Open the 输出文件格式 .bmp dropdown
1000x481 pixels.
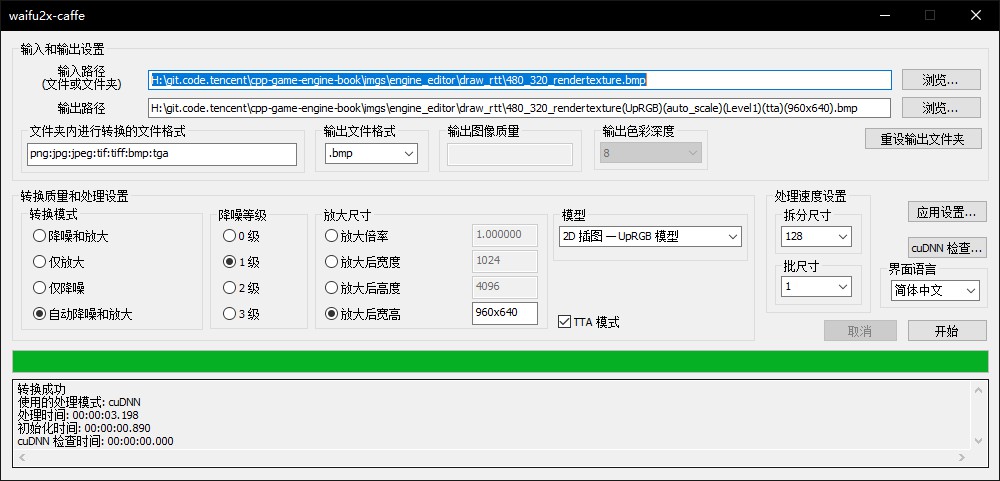371,154
